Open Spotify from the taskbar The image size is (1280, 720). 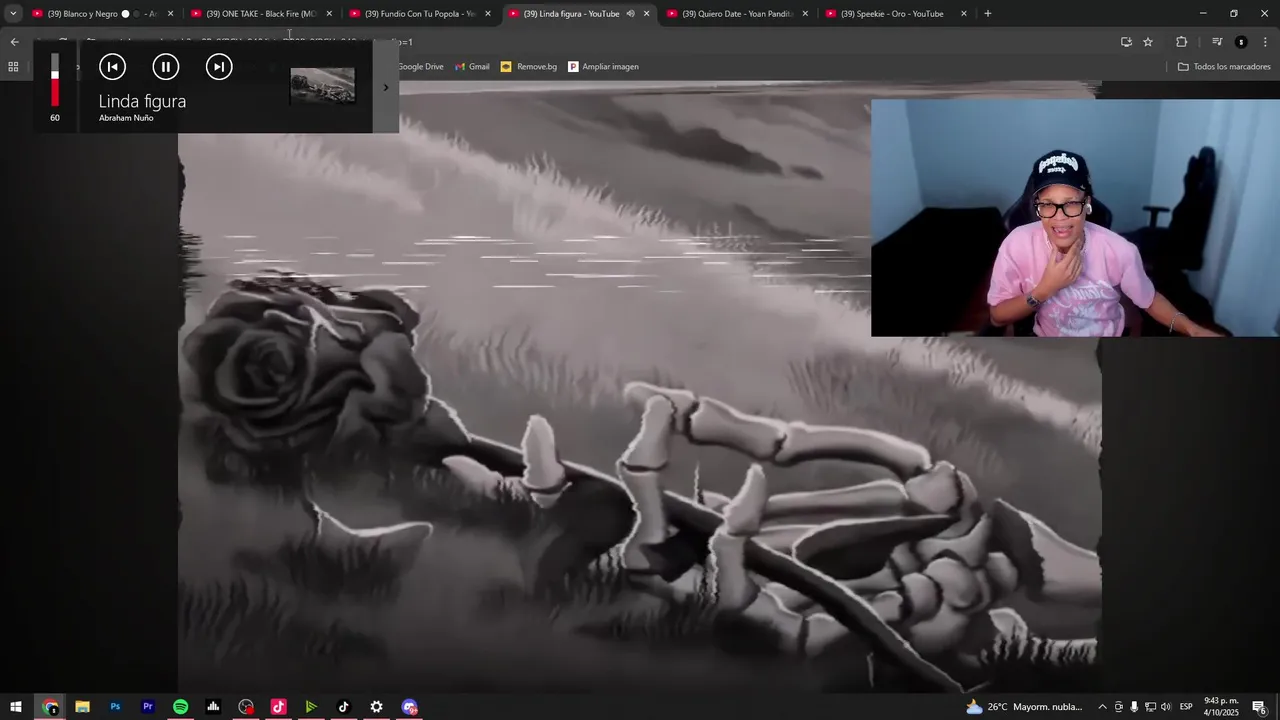tap(180, 707)
